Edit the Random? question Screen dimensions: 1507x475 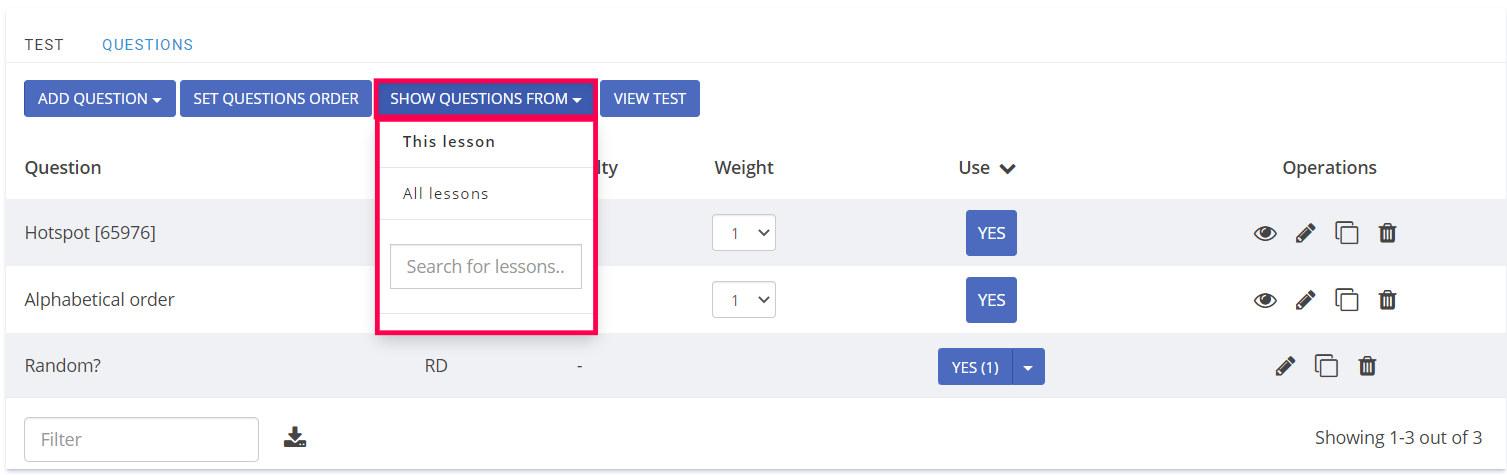pos(1285,366)
